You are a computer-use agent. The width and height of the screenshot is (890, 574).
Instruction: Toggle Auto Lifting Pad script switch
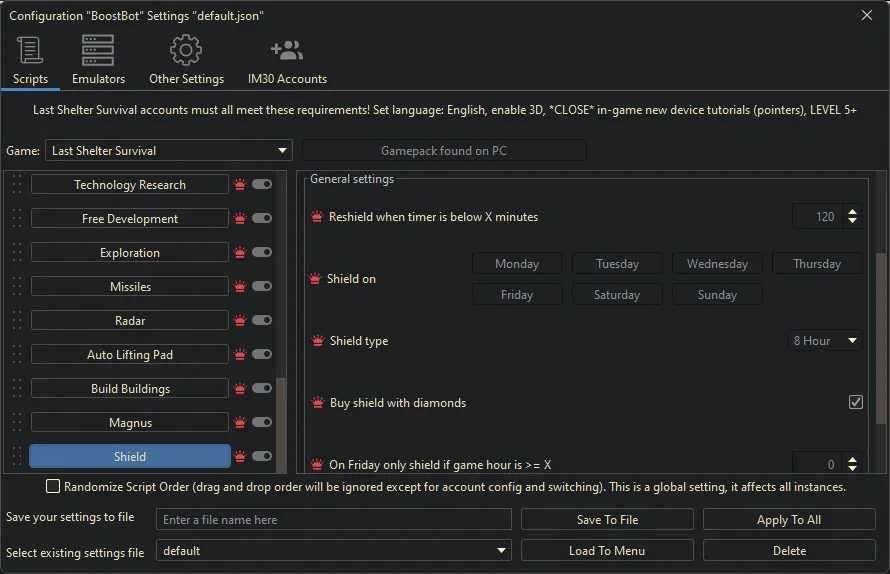point(262,354)
